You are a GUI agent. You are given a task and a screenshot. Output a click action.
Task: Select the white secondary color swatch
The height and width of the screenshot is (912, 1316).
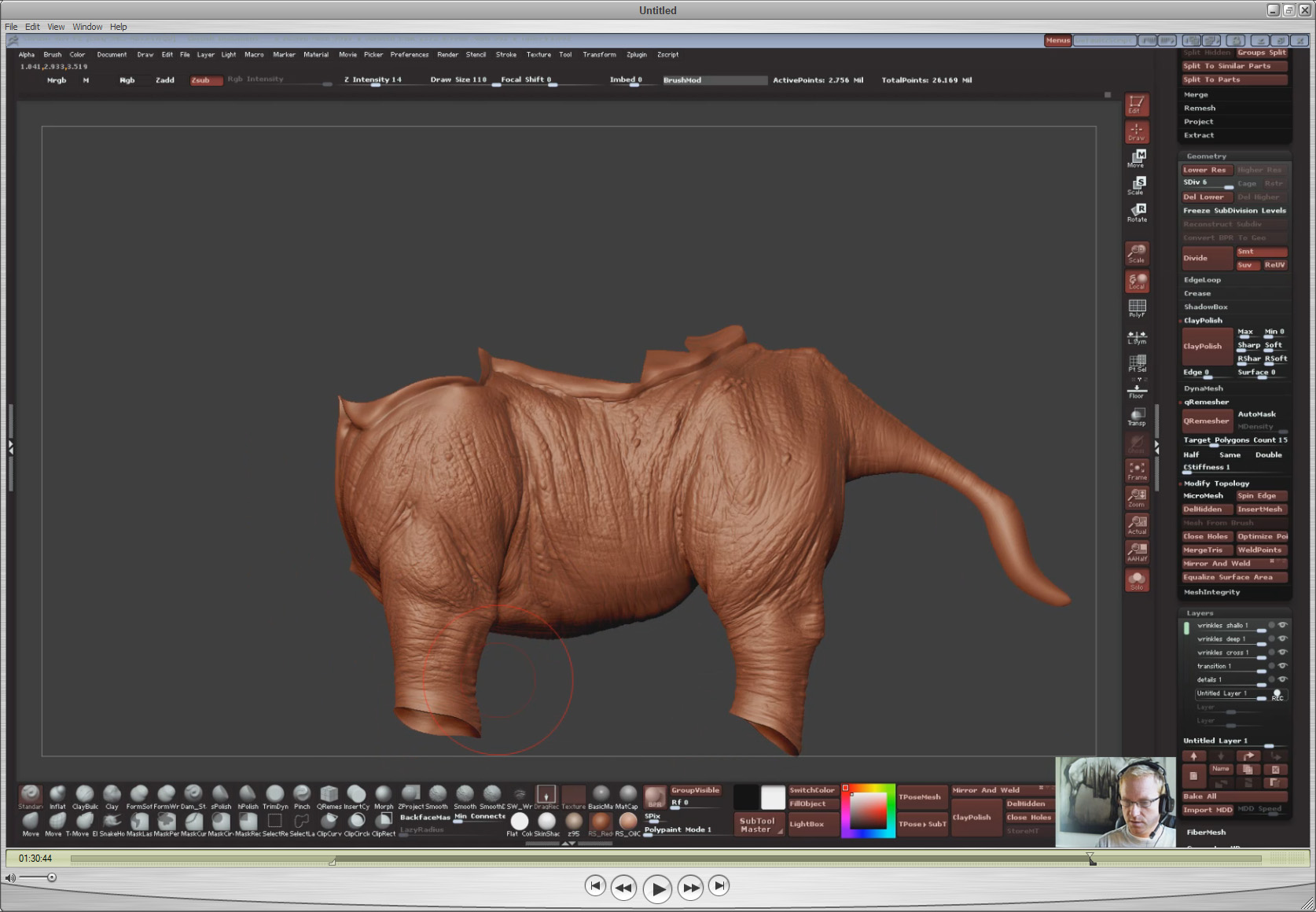[773, 797]
